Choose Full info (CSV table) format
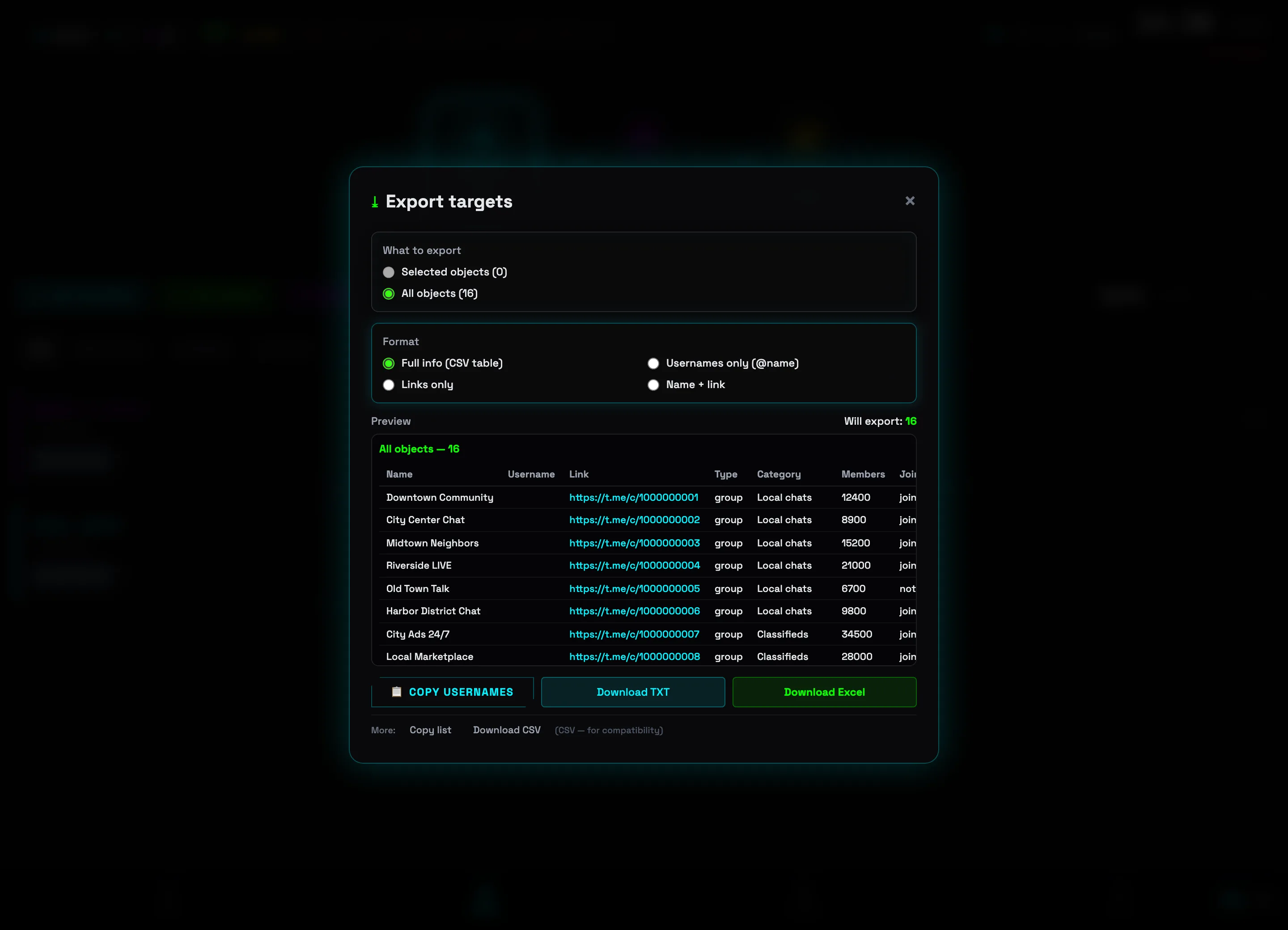The width and height of the screenshot is (1288, 930). pyautogui.click(x=442, y=364)
